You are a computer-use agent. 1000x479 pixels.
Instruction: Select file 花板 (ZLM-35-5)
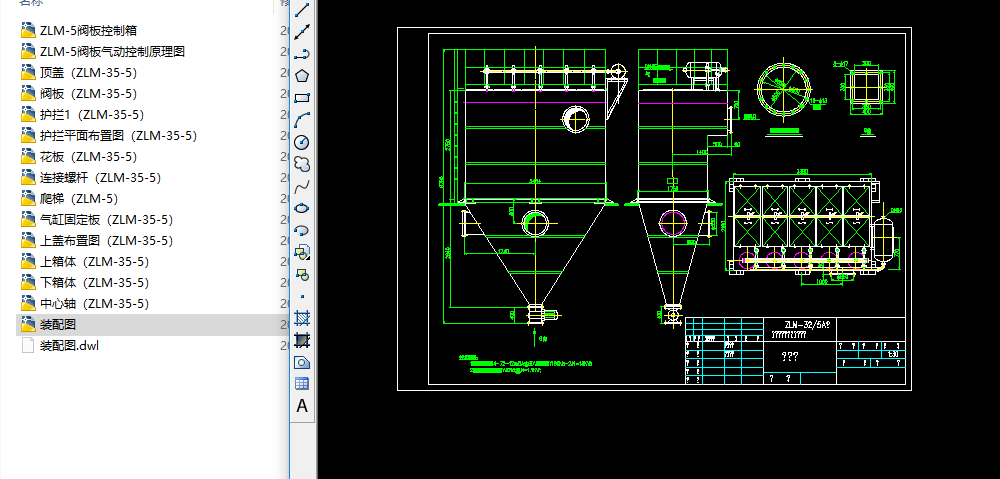[88, 157]
